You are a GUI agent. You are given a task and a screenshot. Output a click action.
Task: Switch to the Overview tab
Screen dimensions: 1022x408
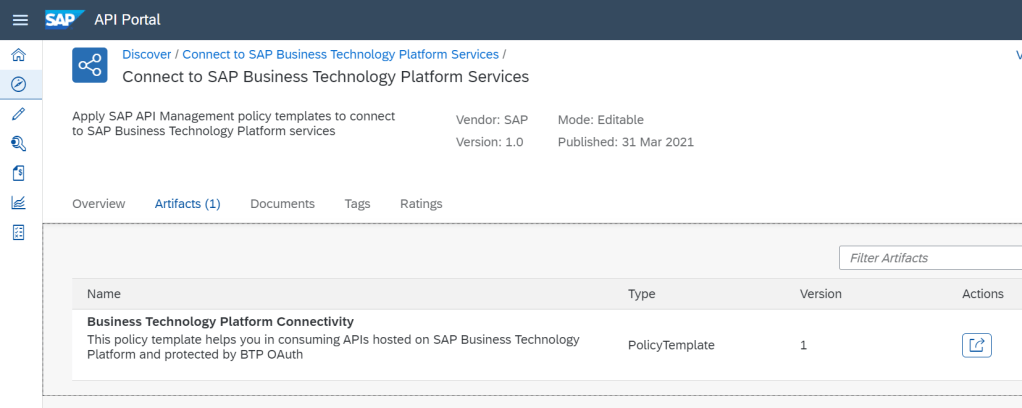point(99,204)
